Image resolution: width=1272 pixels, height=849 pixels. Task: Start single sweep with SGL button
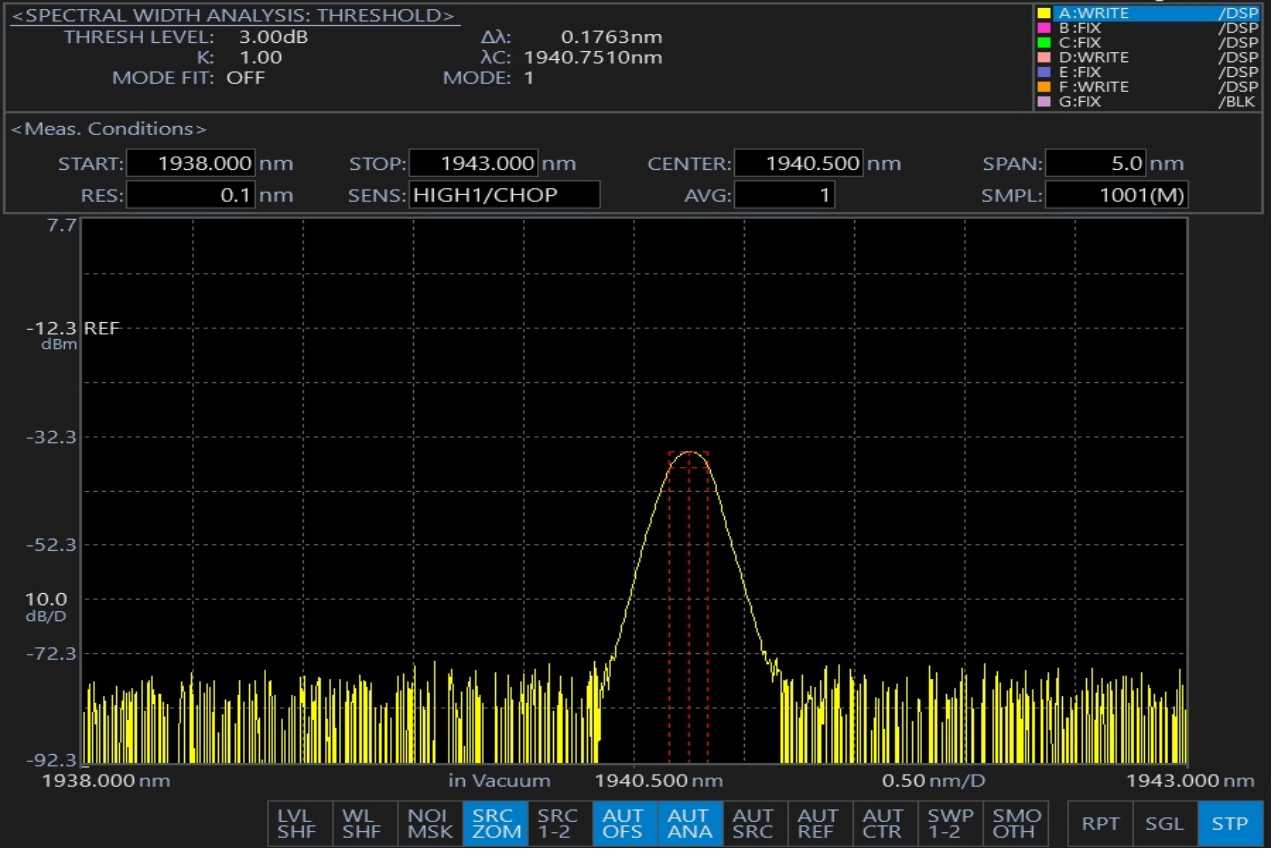click(1165, 824)
